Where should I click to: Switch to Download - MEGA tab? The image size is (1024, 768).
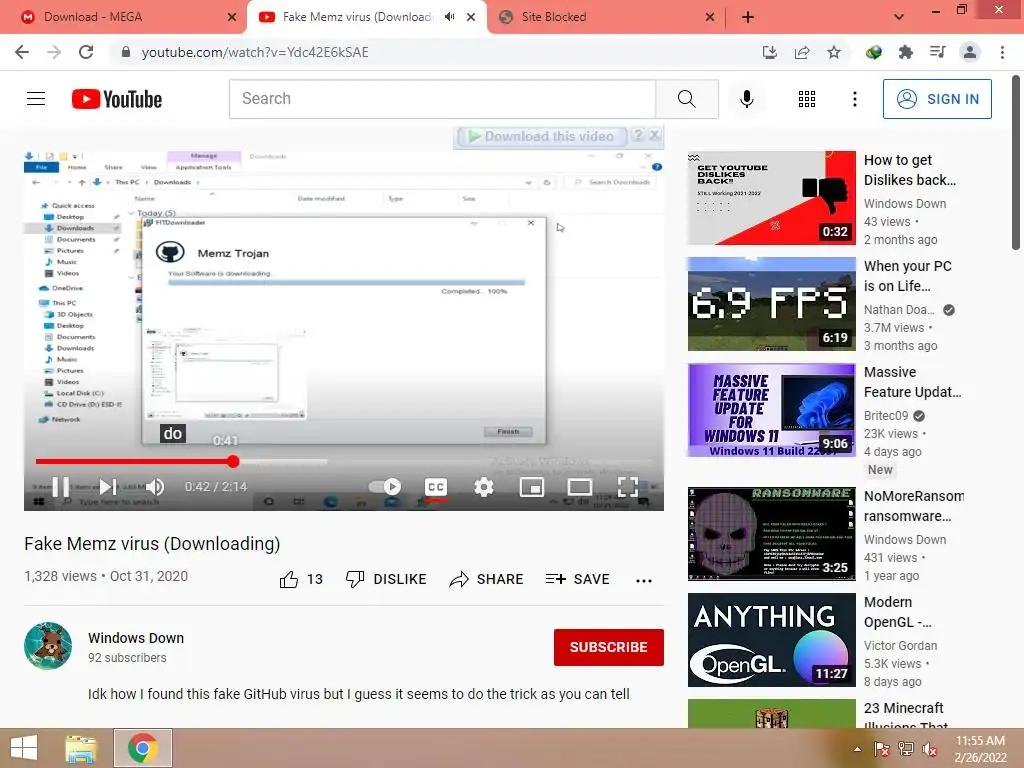click(124, 17)
